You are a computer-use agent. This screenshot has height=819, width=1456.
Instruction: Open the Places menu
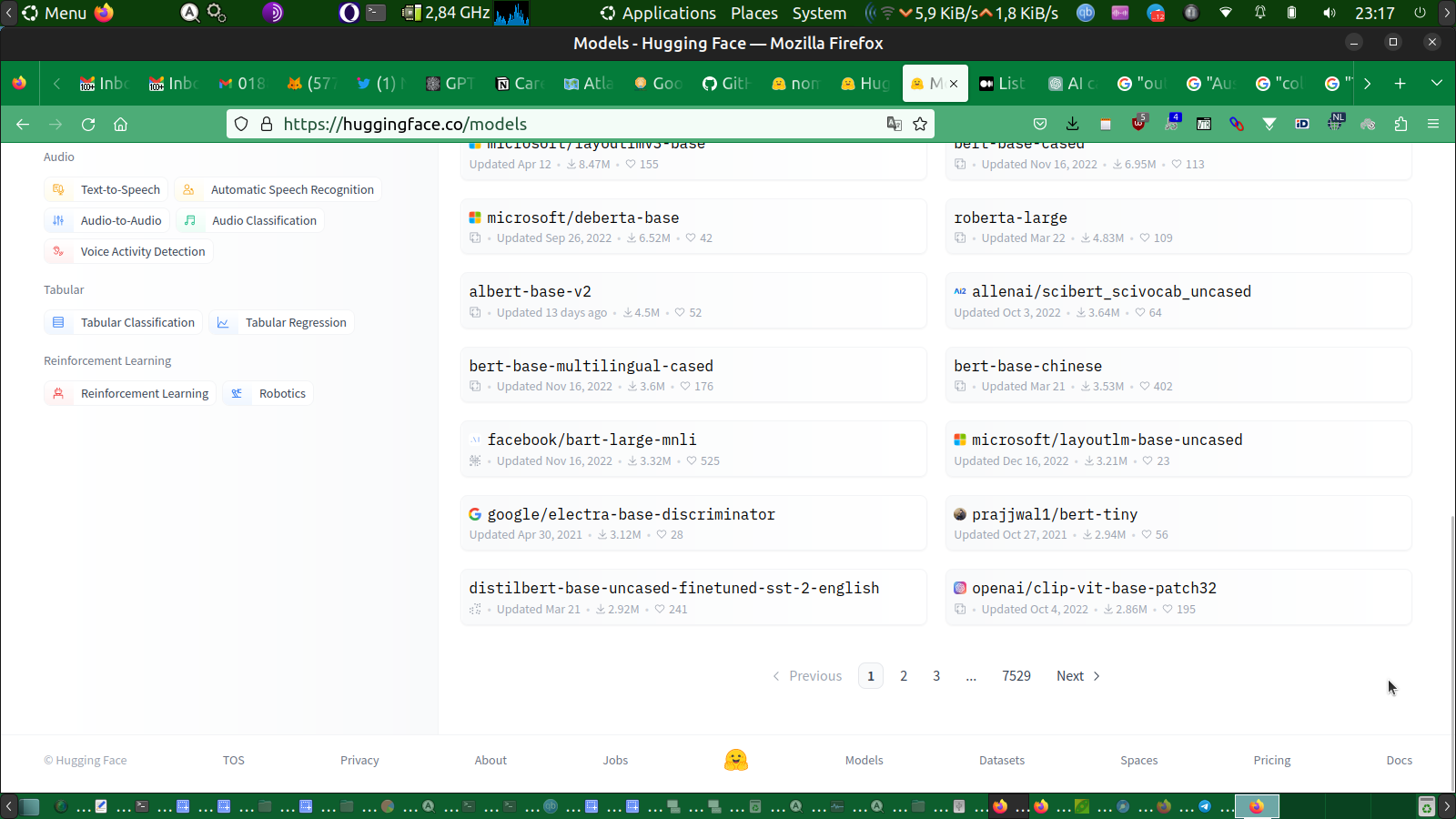click(x=754, y=13)
